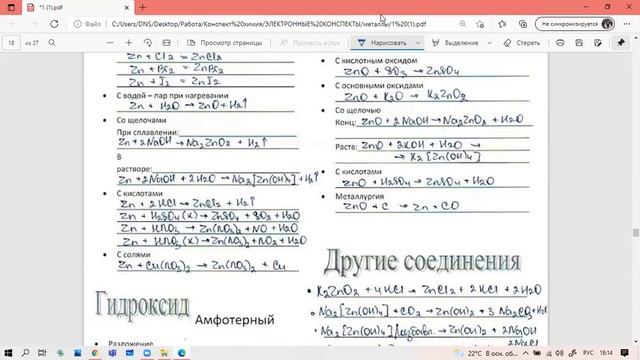Save the PDF document
The image size is (640, 360).
click(579, 42)
